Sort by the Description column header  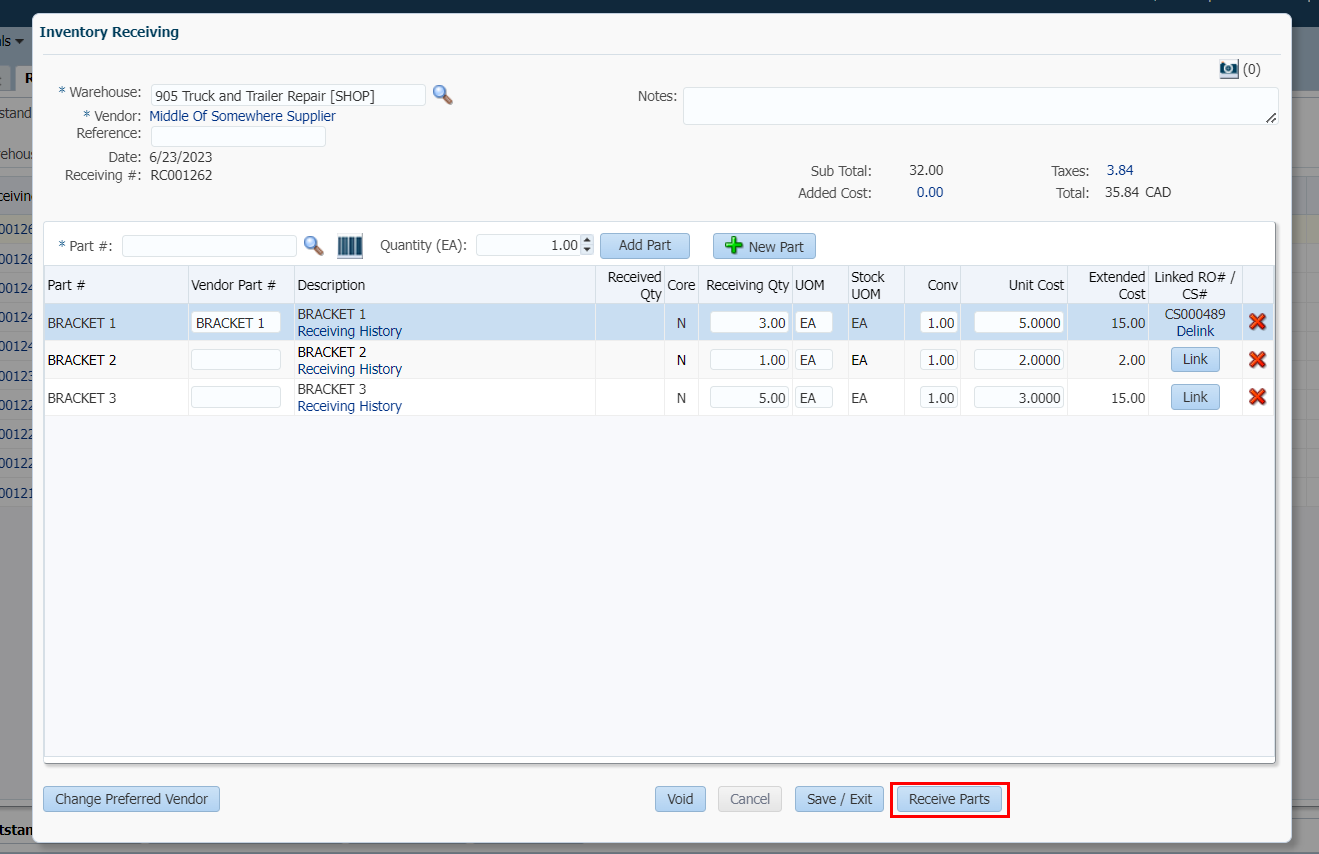click(x=445, y=285)
